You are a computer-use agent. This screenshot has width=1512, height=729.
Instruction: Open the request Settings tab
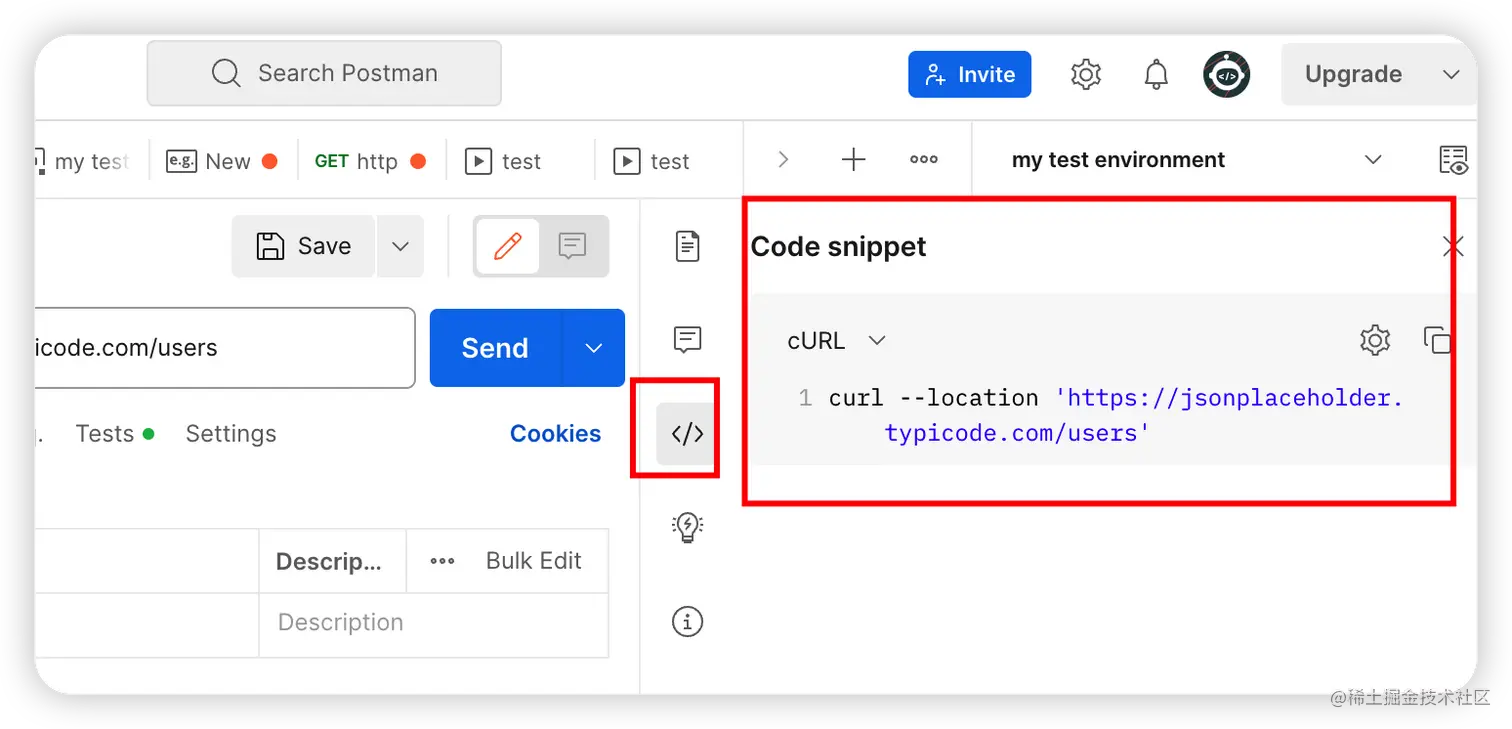click(x=231, y=434)
